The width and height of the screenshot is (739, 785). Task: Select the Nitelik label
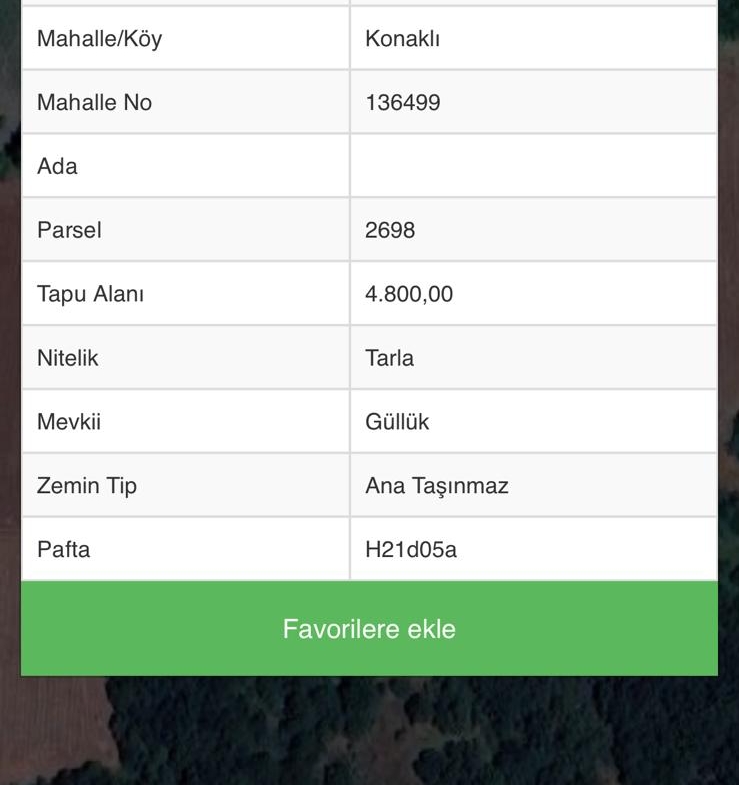[68, 358]
